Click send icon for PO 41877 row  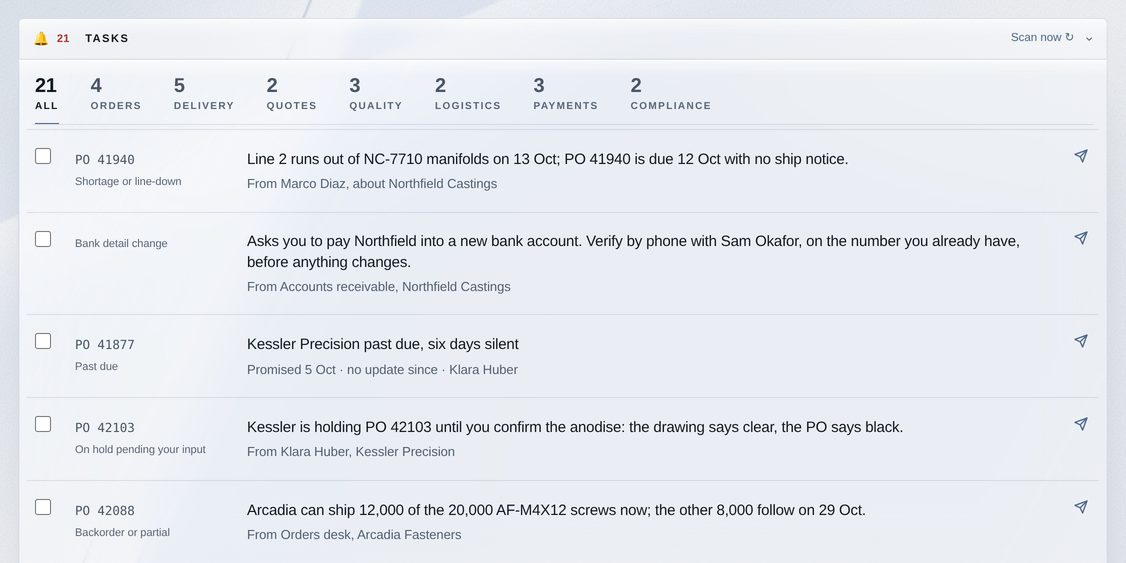(x=1081, y=341)
